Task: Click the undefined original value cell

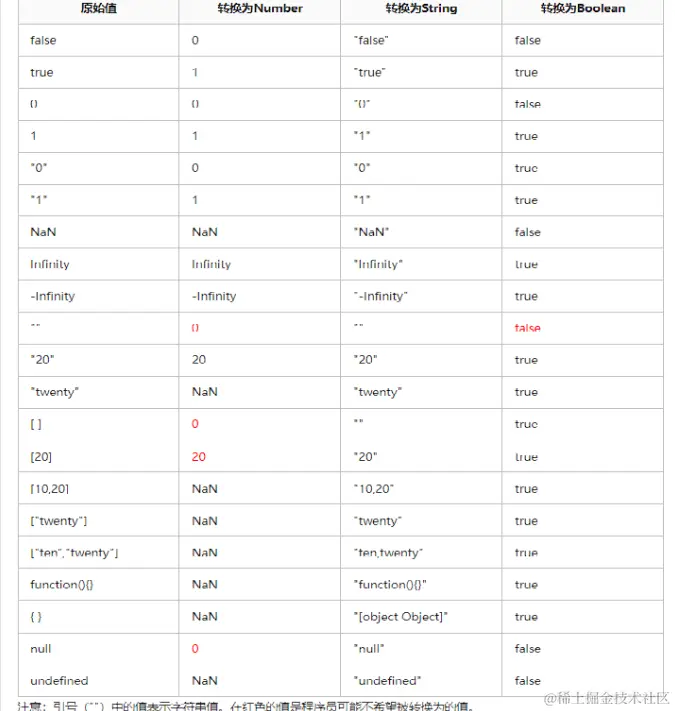Action: tap(59, 681)
